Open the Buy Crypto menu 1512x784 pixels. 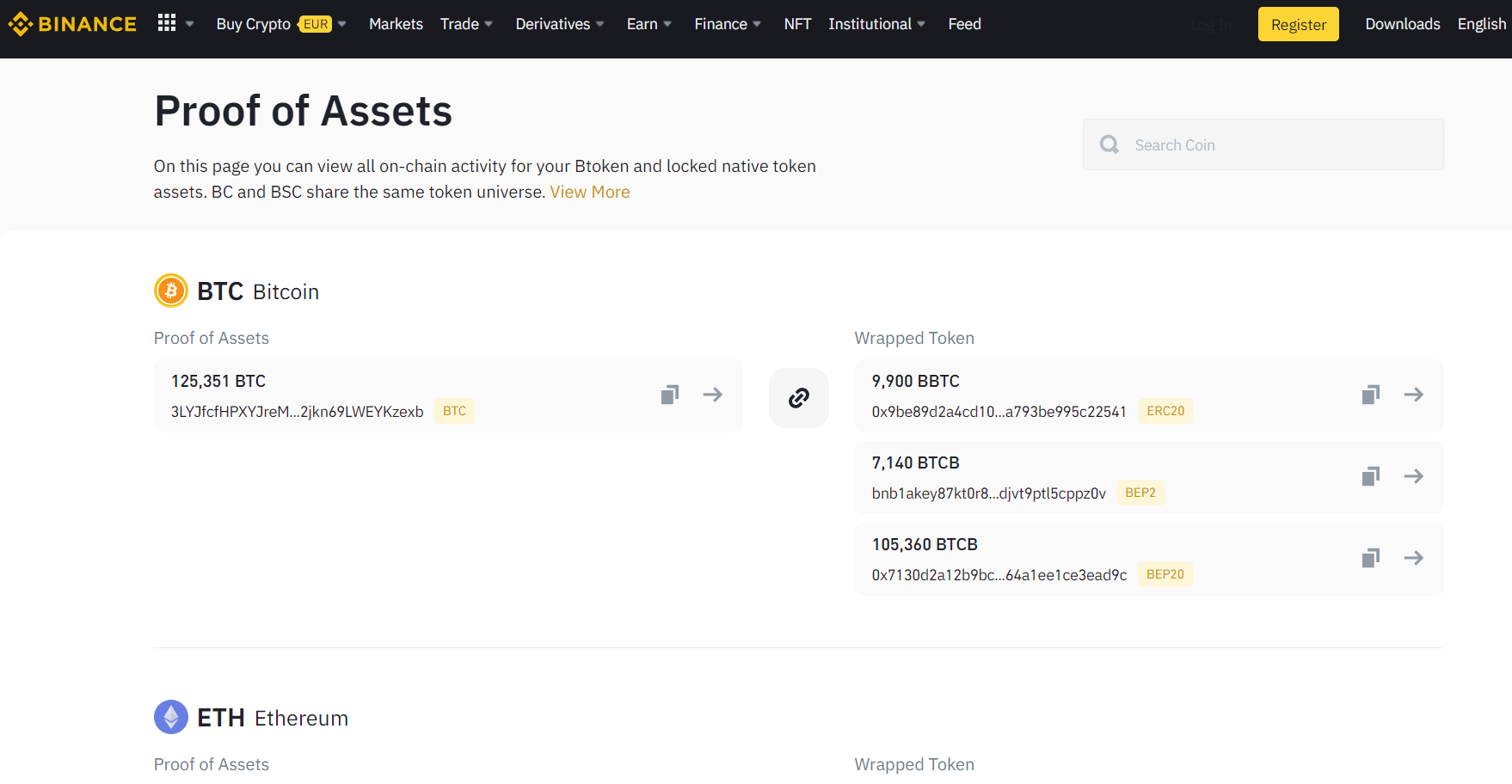pyautogui.click(x=254, y=24)
